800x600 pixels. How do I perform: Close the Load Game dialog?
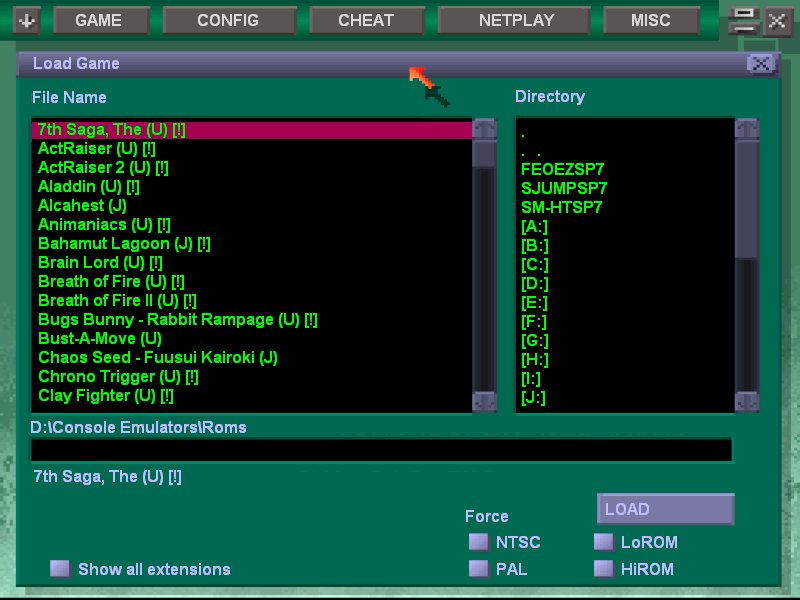coord(761,64)
